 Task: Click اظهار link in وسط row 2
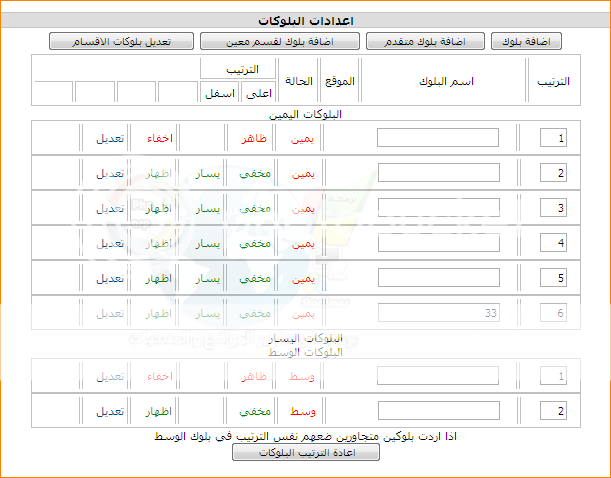point(159,412)
